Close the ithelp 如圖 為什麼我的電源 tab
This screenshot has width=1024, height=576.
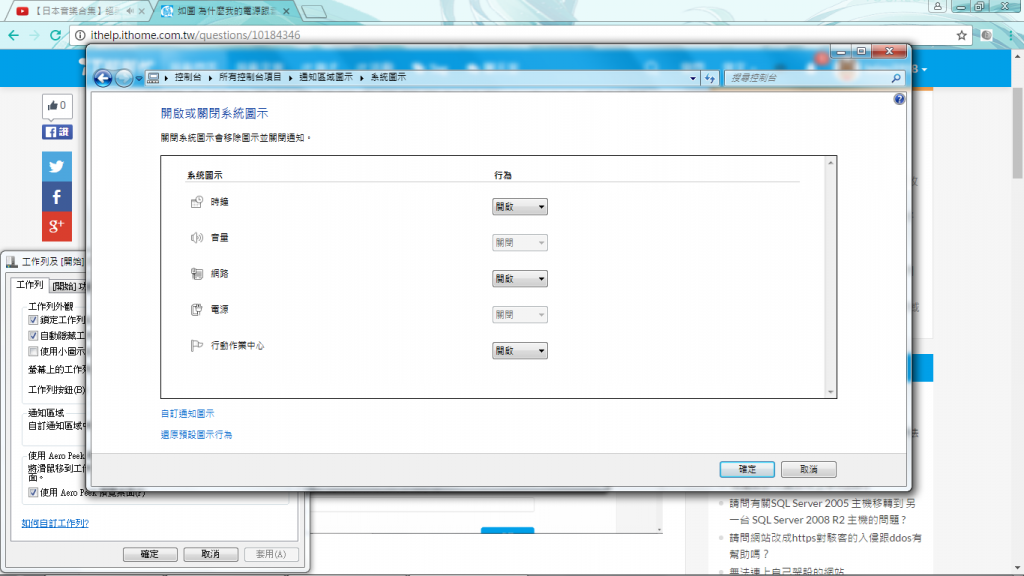click(286, 11)
